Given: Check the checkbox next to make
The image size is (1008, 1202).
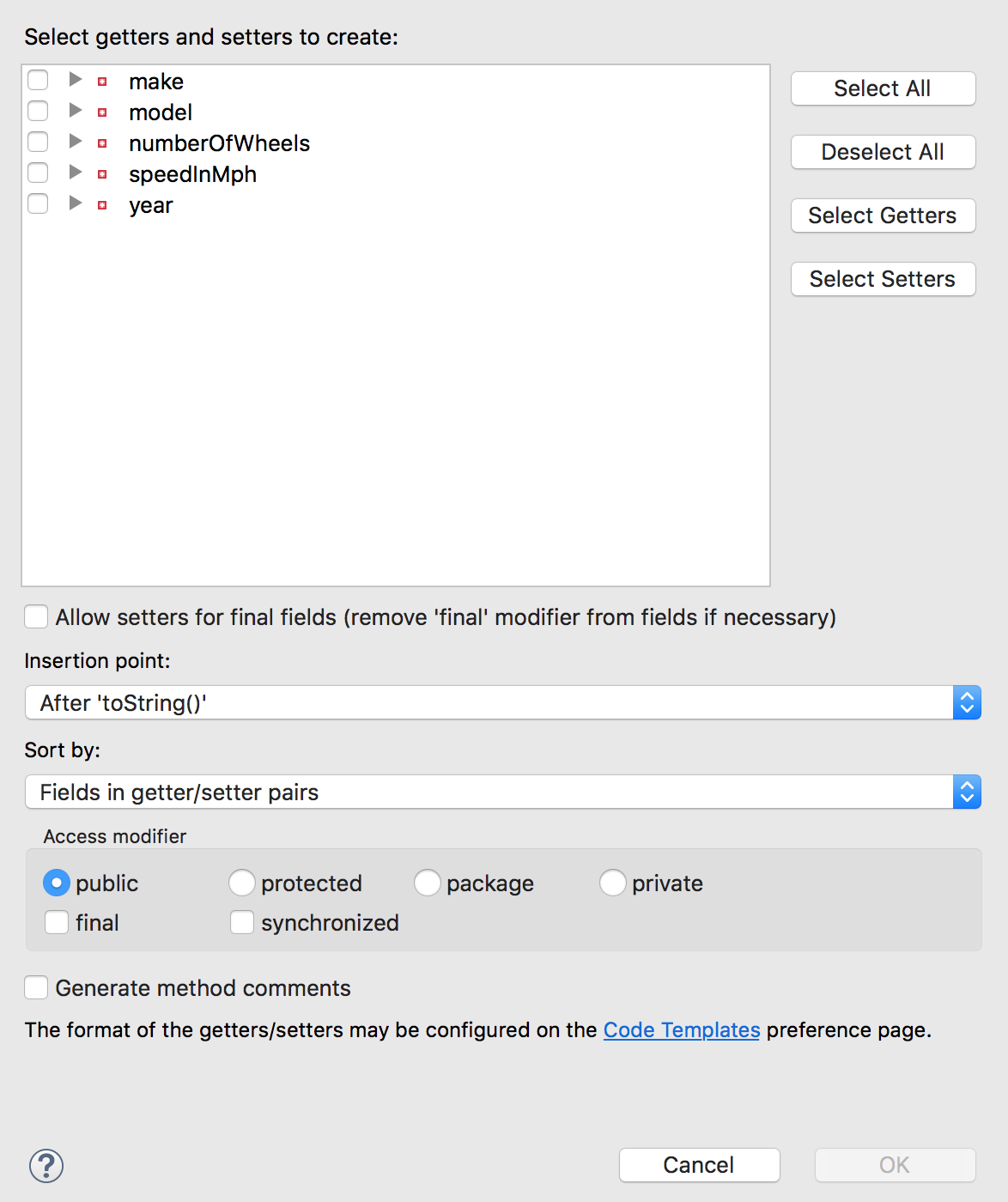Looking at the screenshot, I should 37,80.
